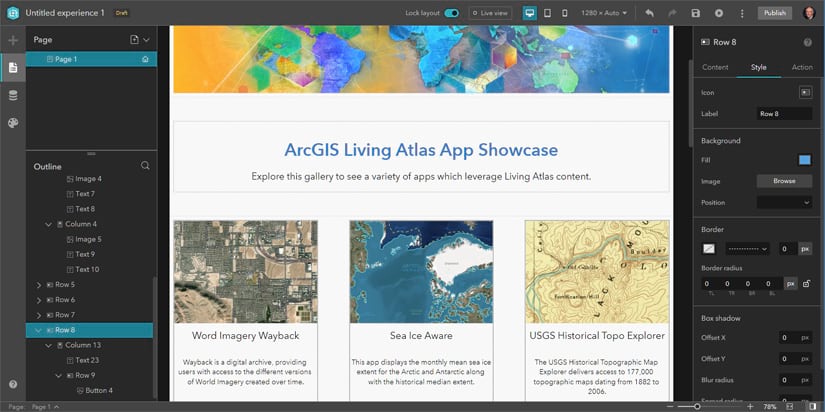Screen dimensions: 825x412
Task: Open the user account avatar
Action: pos(810,13)
